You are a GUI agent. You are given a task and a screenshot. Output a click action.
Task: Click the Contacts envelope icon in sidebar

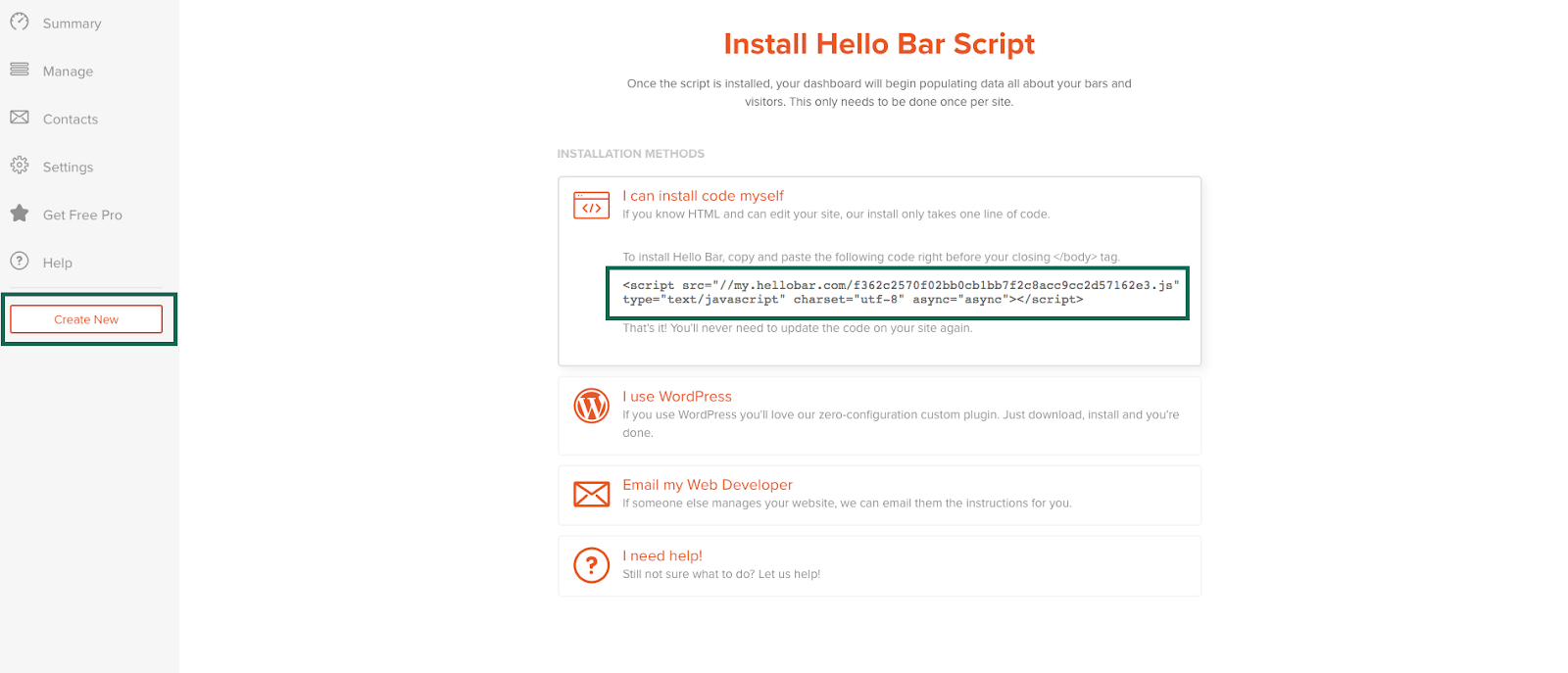(20, 118)
